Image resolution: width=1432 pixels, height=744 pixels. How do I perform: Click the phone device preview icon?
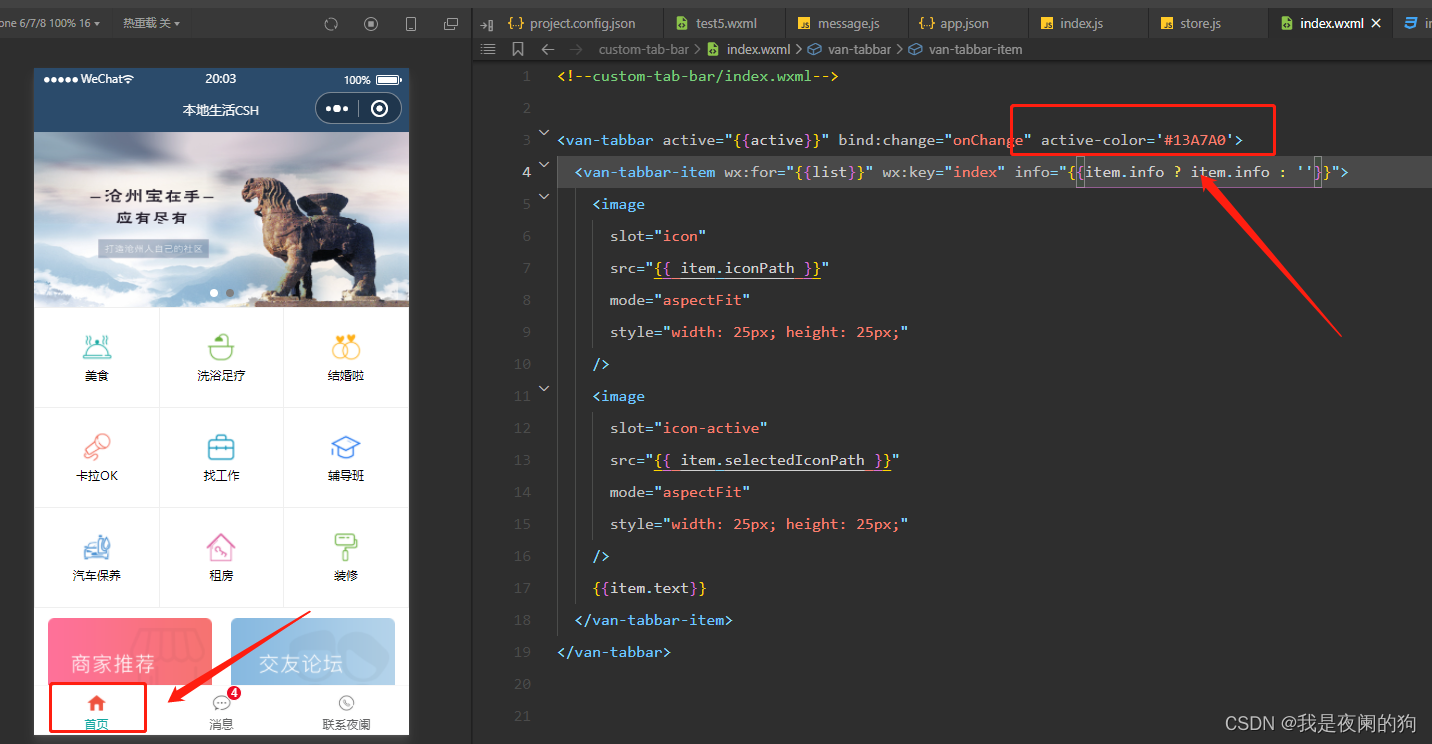point(411,24)
